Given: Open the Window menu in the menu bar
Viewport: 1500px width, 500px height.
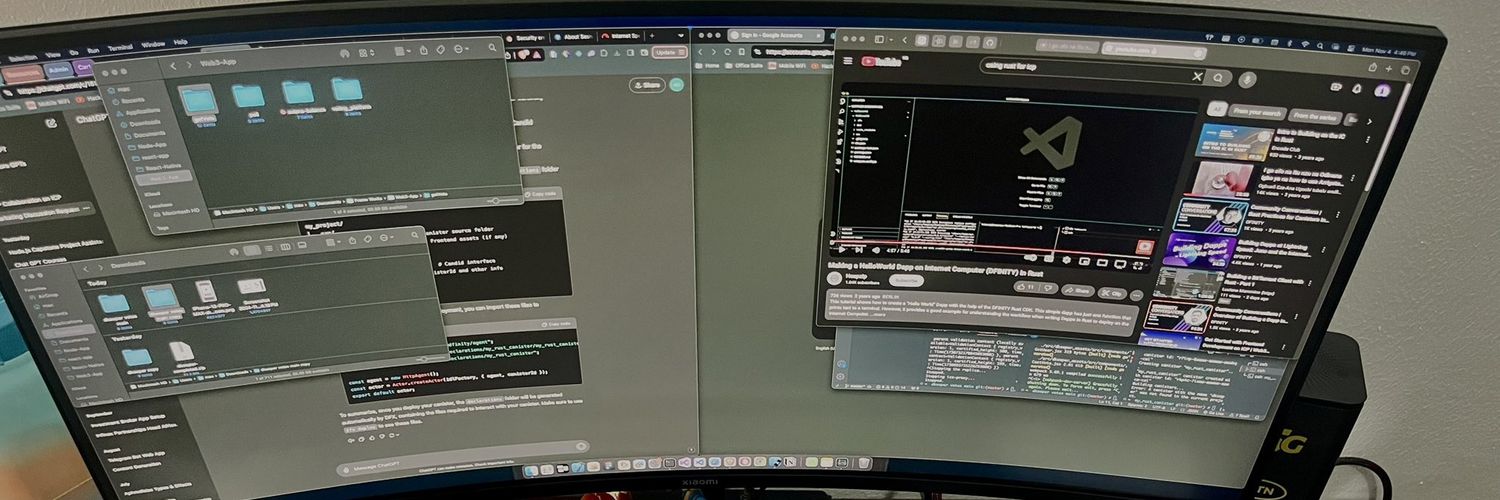Looking at the screenshot, I should tap(153, 45).
